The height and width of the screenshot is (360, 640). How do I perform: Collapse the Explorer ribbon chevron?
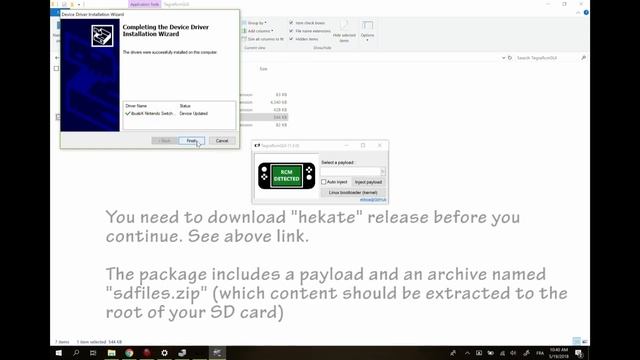[578, 13]
